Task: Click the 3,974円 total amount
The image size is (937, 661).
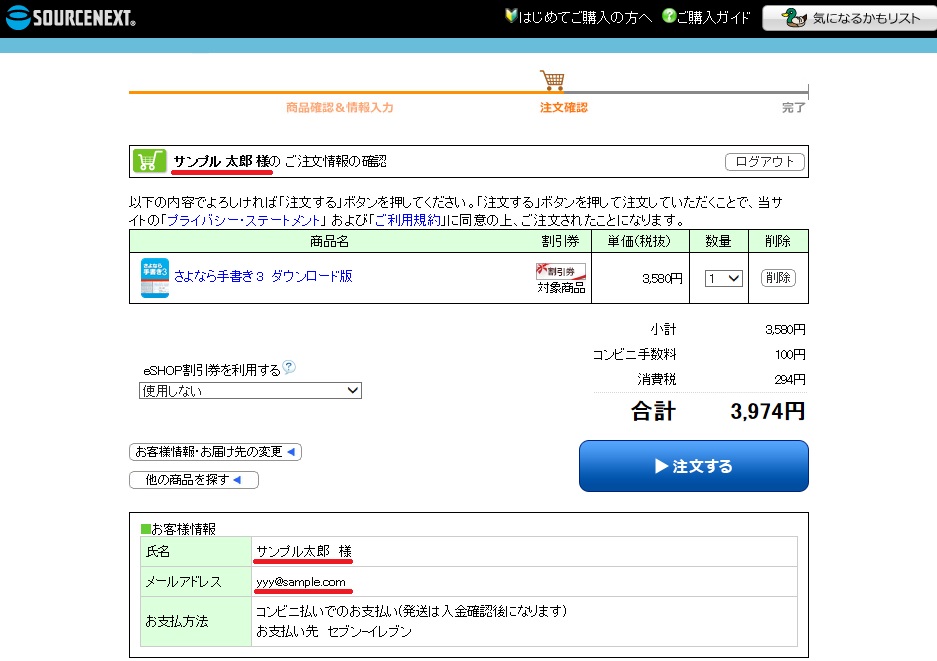Action: (x=767, y=411)
